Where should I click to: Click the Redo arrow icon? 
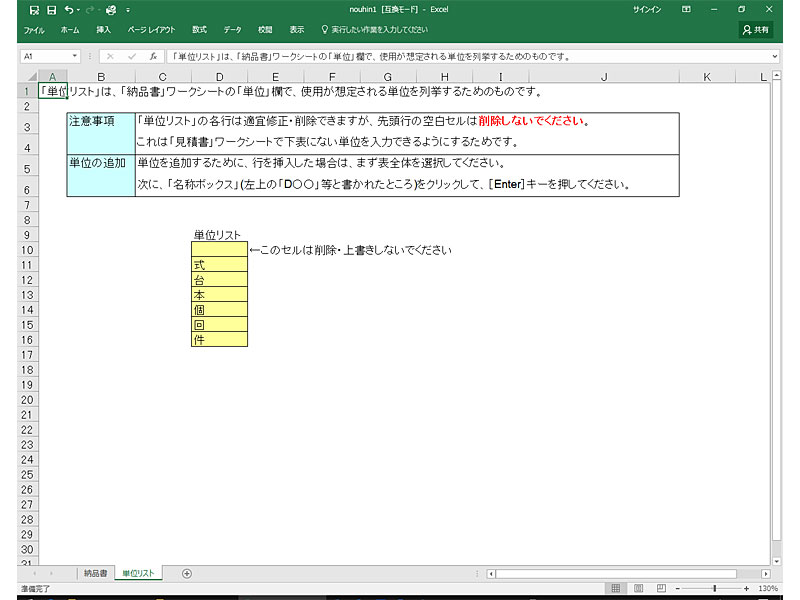click(89, 10)
